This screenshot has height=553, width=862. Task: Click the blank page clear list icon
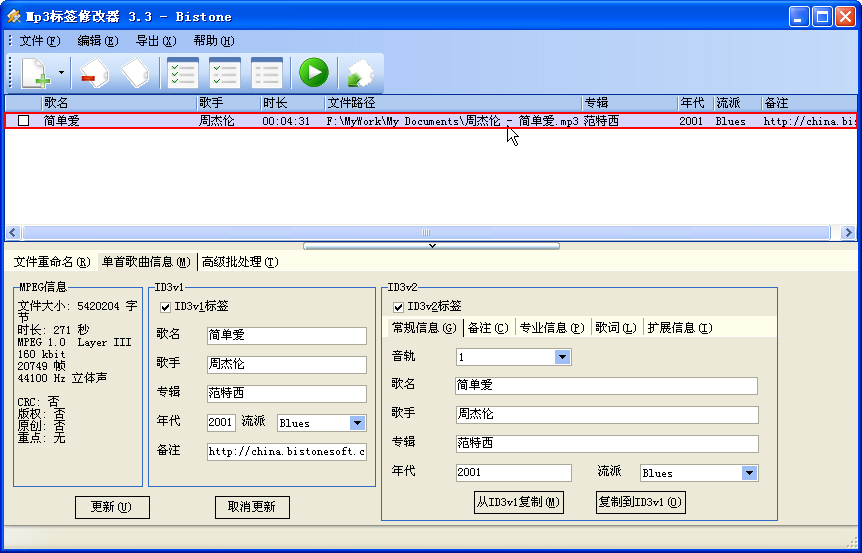click(x=135, y=74)
